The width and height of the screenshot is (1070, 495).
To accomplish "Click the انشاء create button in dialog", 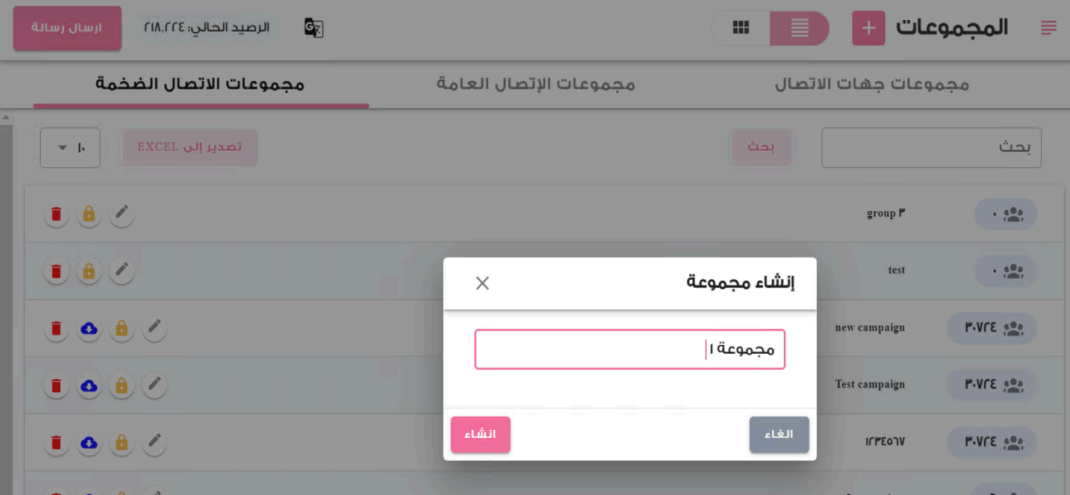I will pos(480,435).
